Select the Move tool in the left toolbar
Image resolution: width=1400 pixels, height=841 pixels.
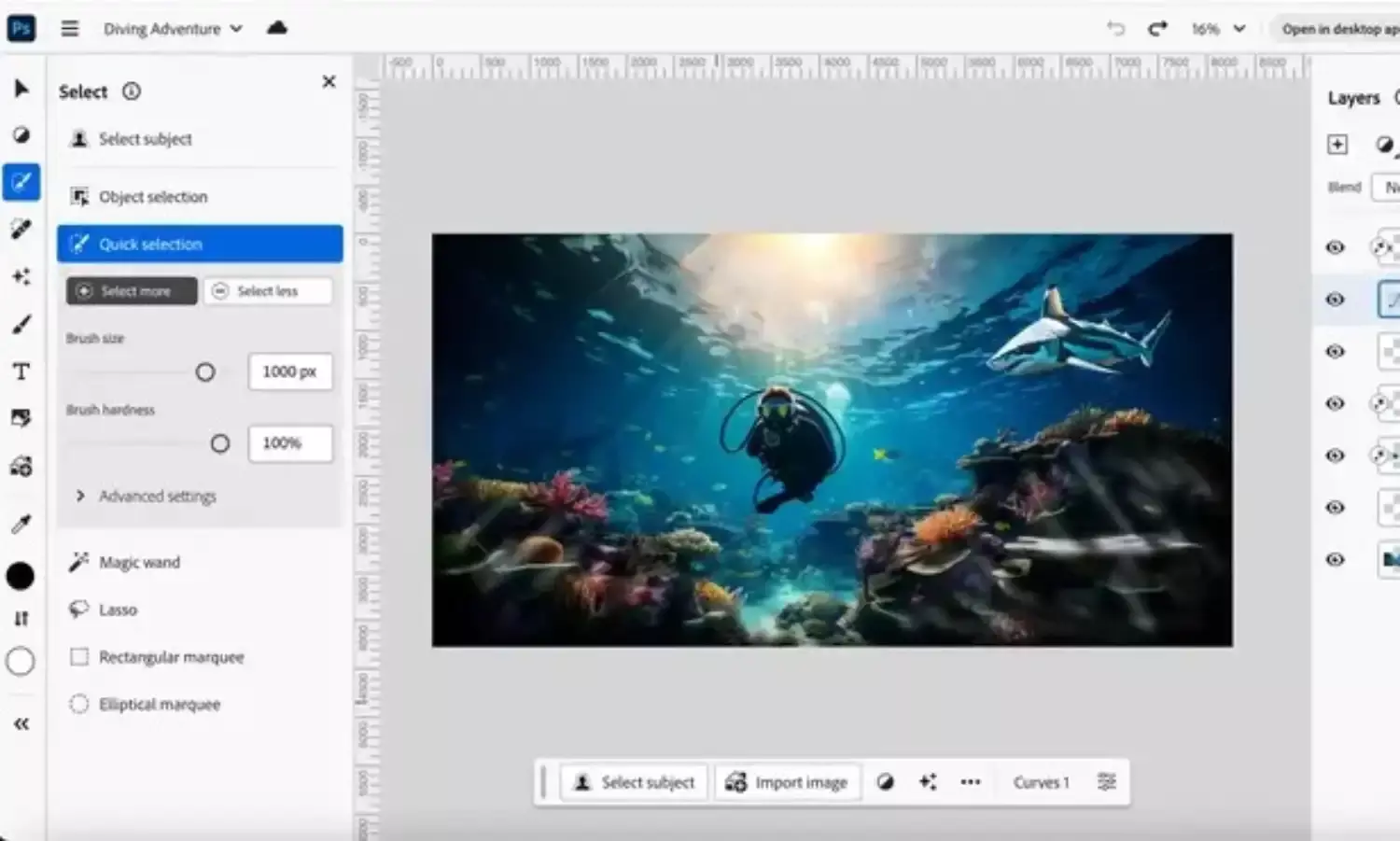tap(21, 89)
